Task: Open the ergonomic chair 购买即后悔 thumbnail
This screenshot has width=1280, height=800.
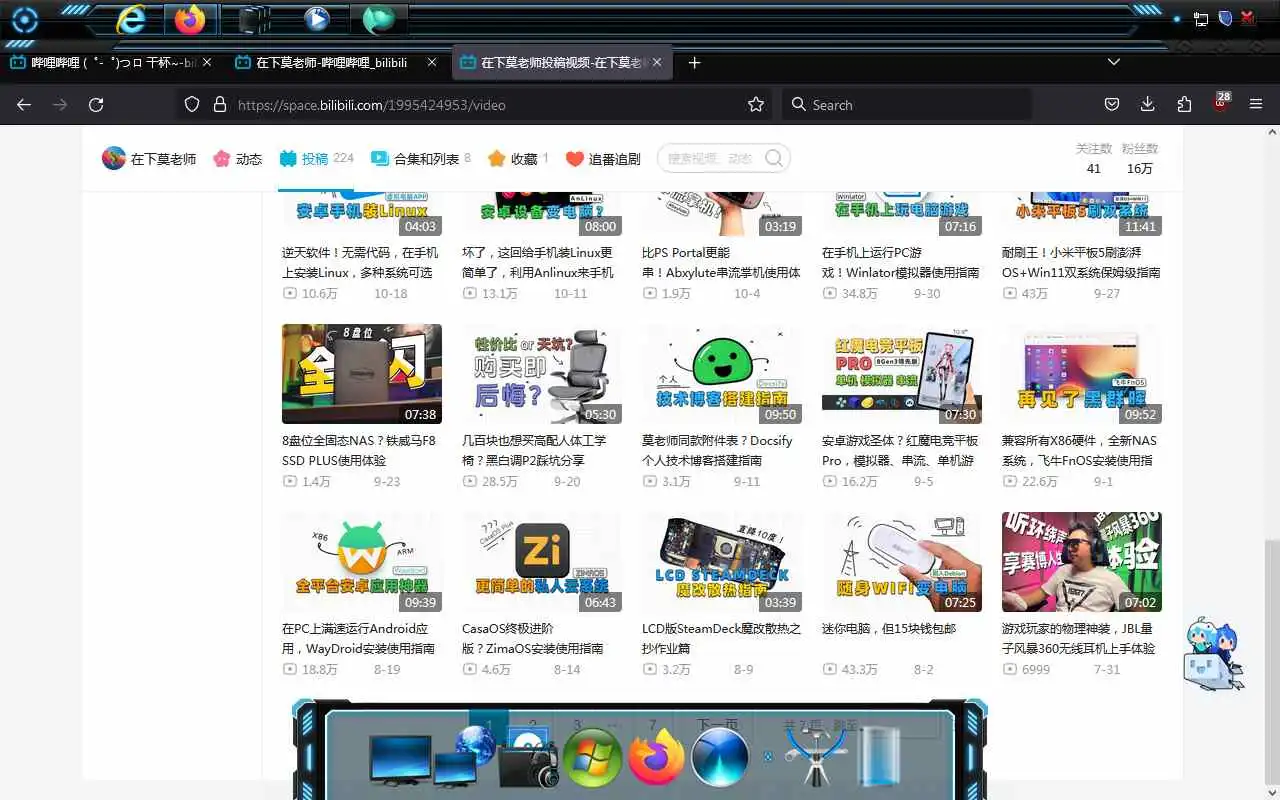Action: pyautogui.click(x=542, y=374)
